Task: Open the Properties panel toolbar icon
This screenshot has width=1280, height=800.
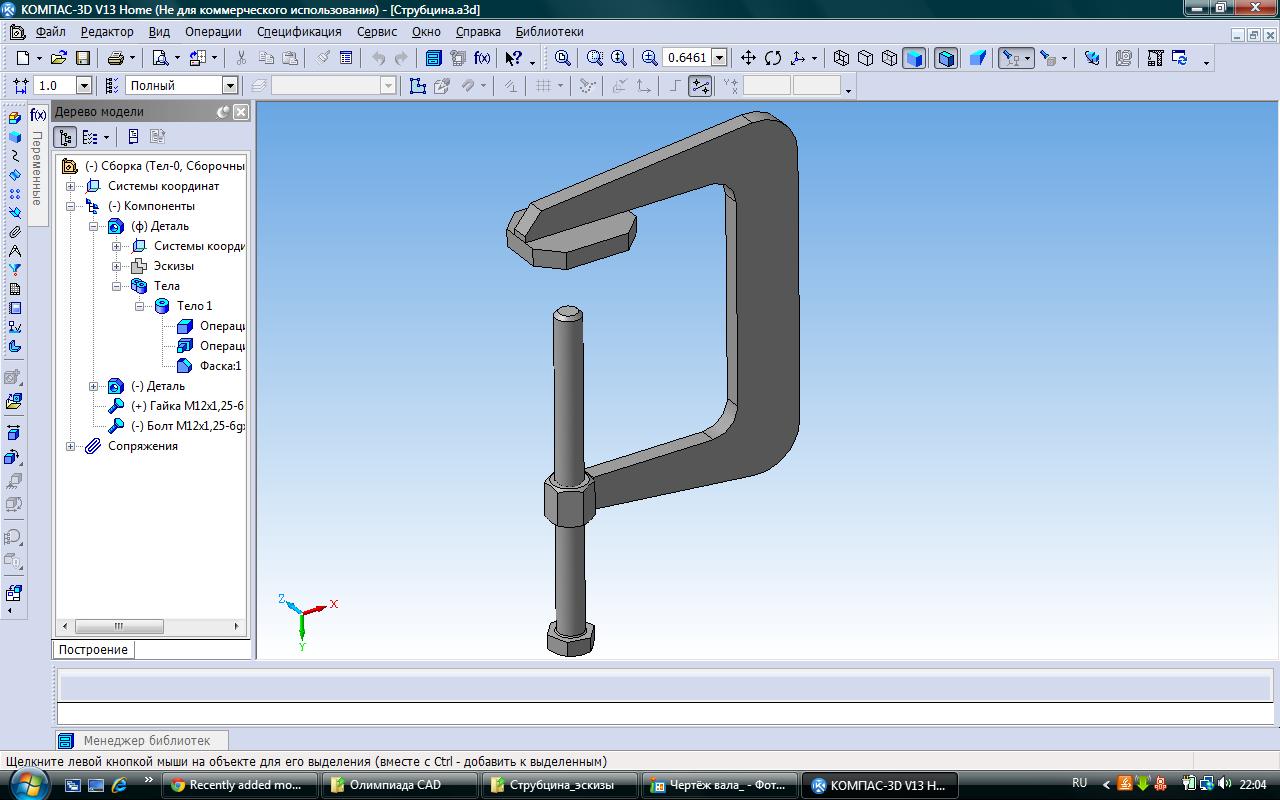Action: (346, 58)
